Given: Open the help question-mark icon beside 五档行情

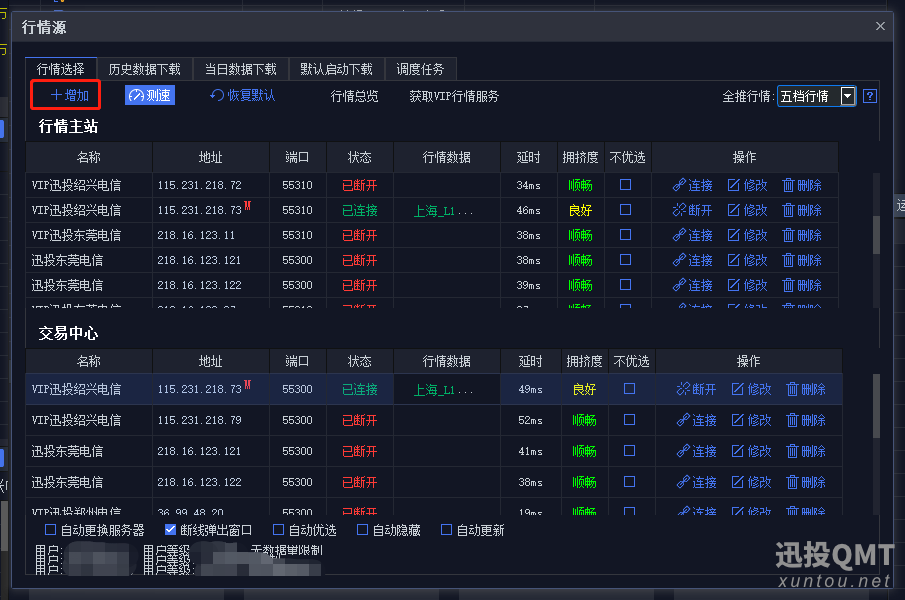Looking at the screenshot, I should coord(870,96).
